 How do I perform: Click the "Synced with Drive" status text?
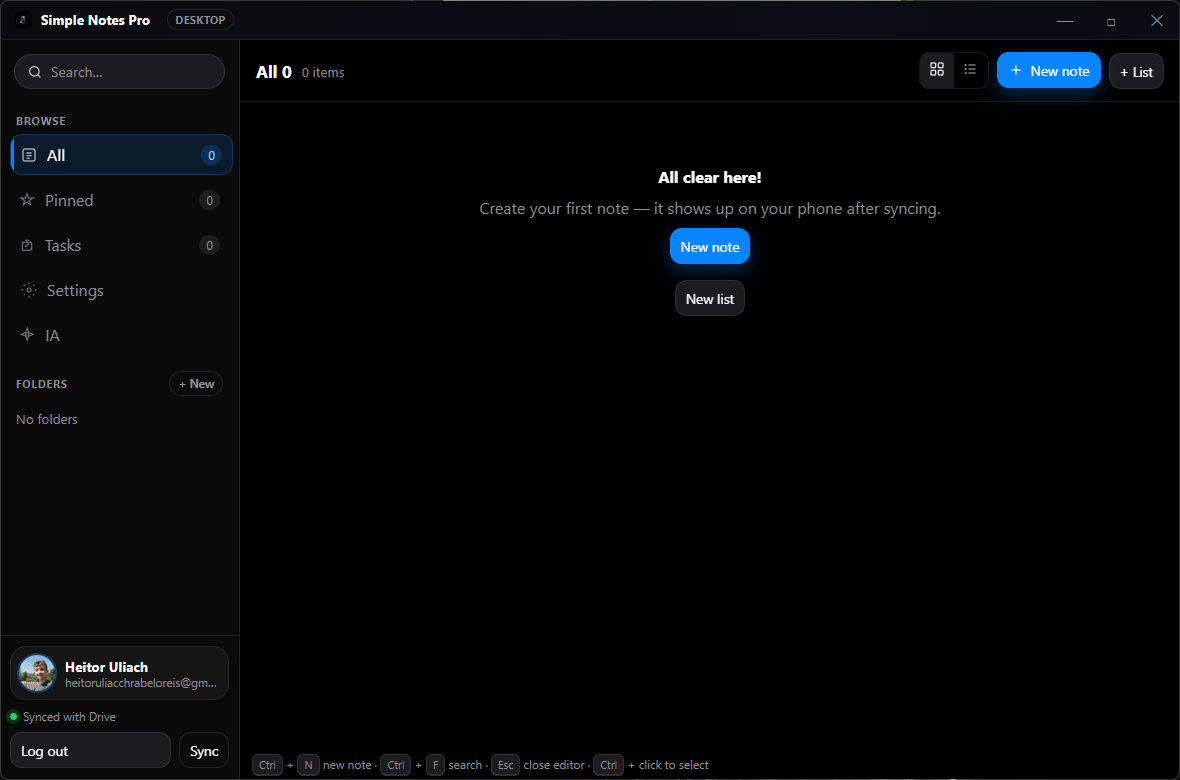coord(69,717)
